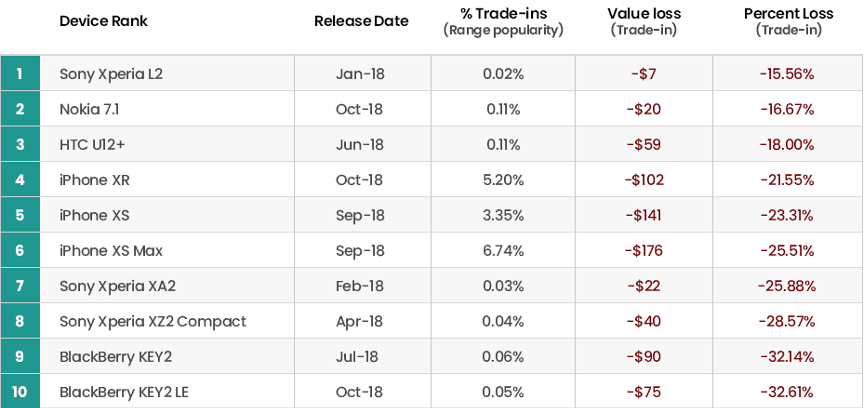Select the iPhone XS Max row label
864x408 pixels.
tap(111, 251)
